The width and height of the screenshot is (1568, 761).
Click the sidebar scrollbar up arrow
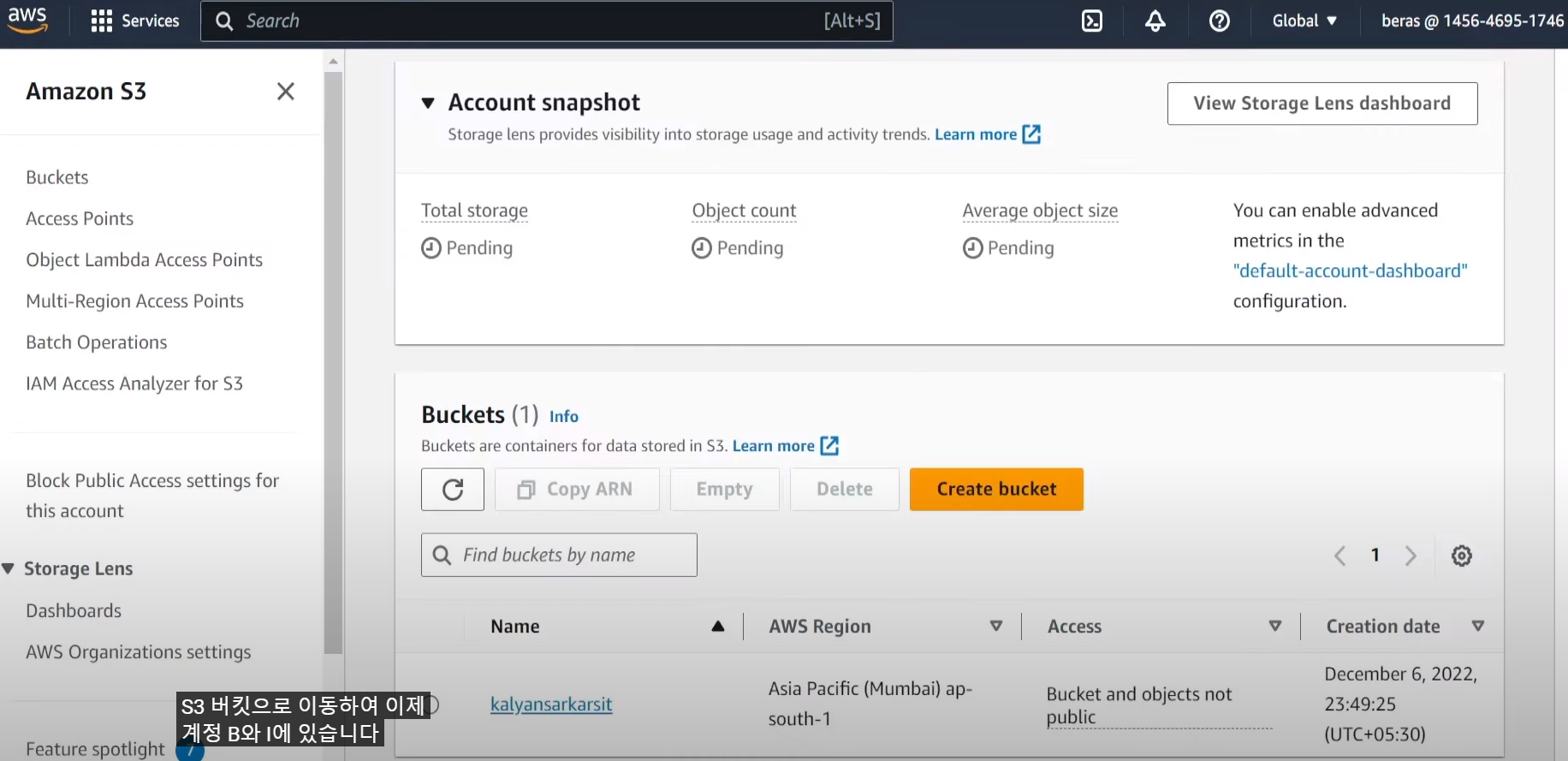click(x=333, y=62)
